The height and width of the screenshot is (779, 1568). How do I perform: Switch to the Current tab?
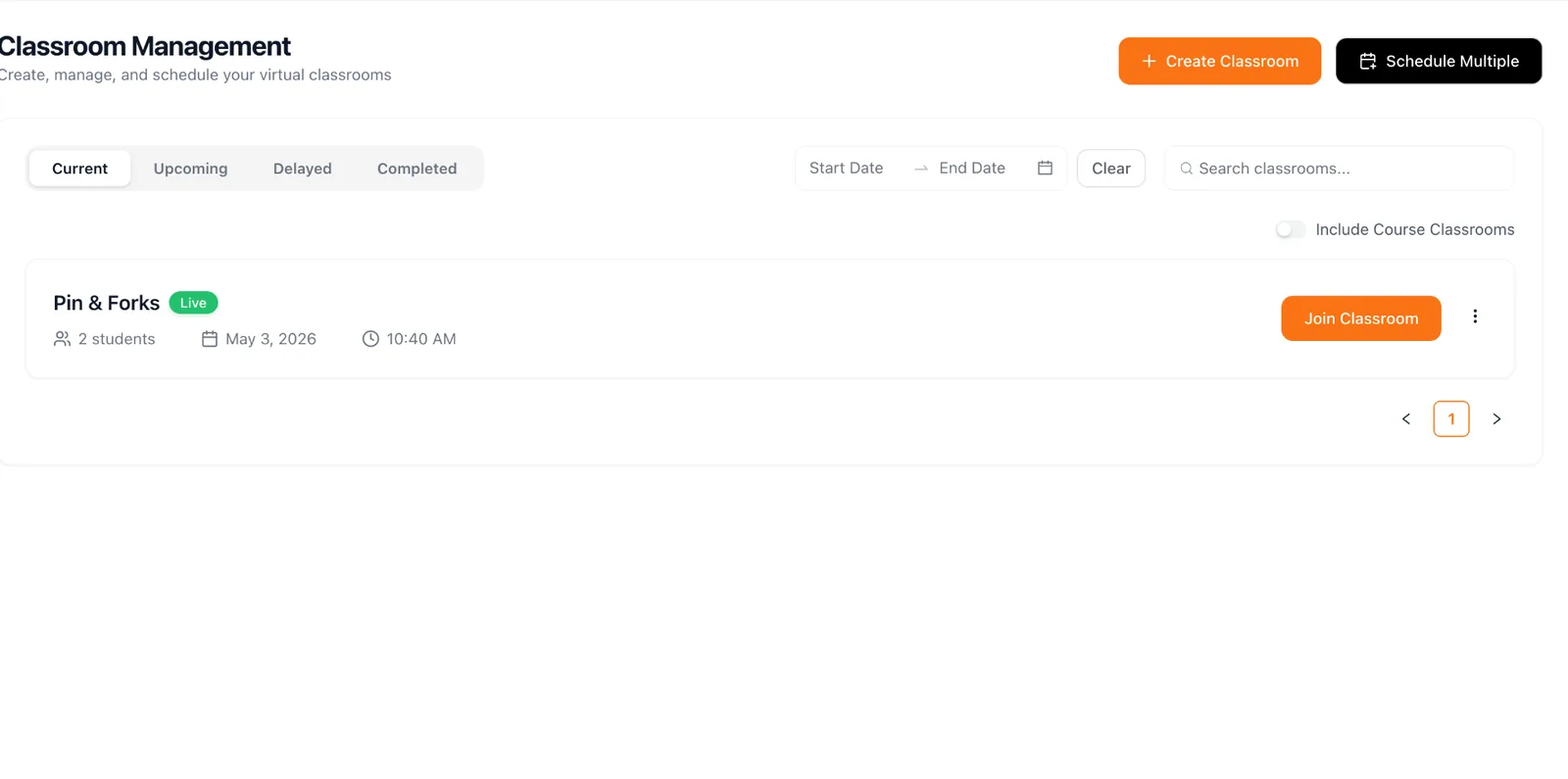point(79,169)
